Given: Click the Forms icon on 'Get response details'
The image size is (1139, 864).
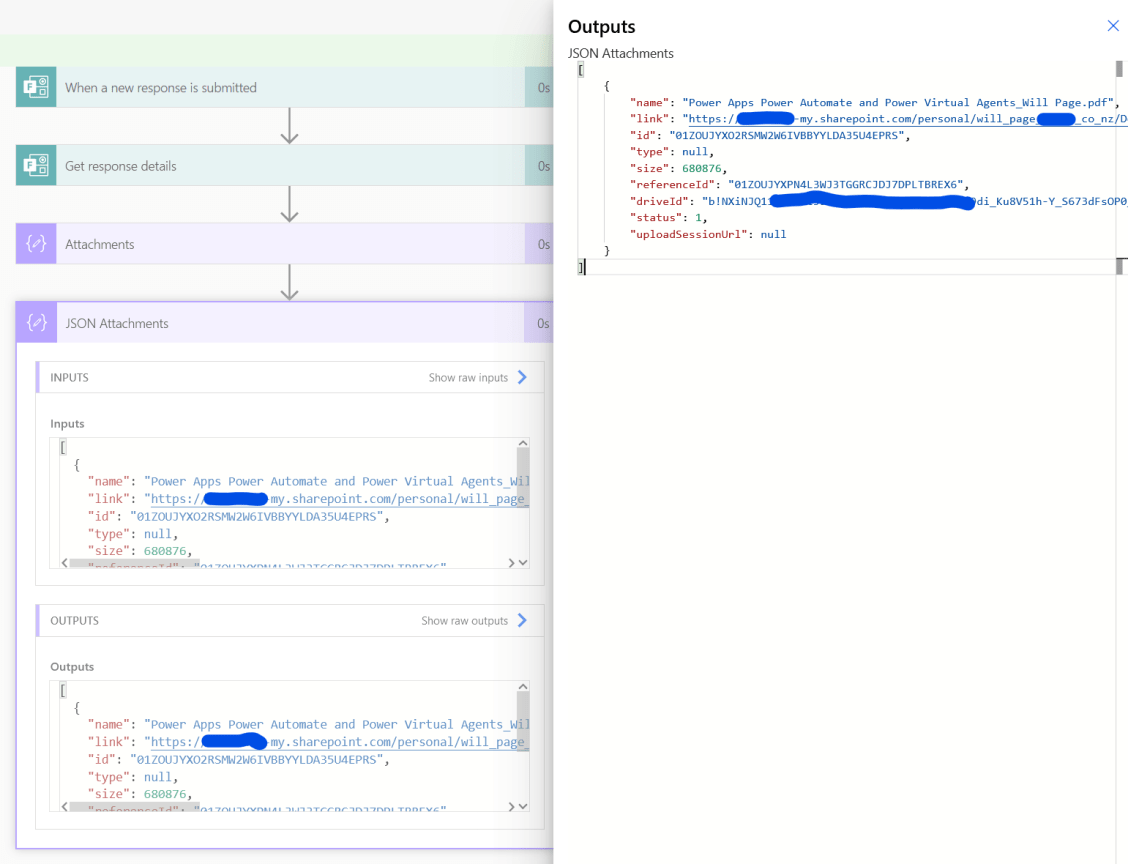Looking at the screenshot, I should [36, 164].
